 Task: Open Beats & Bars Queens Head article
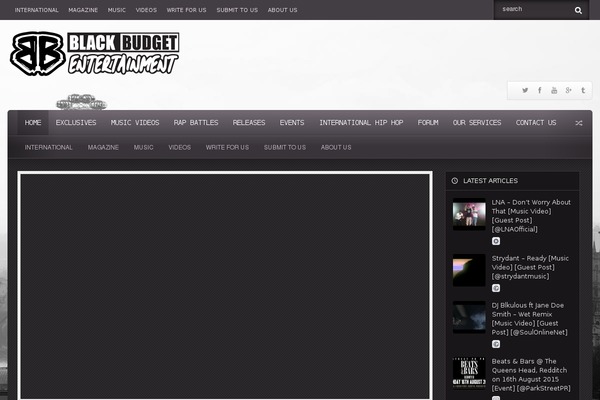(x=531, y=375)
